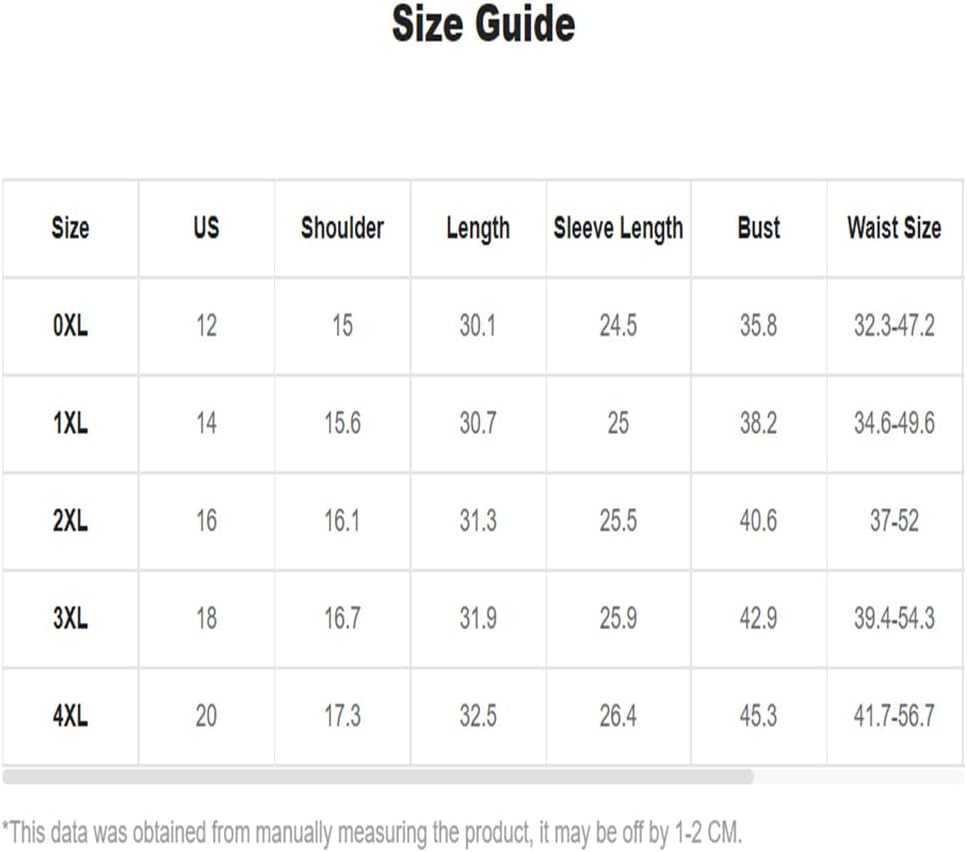The image size is (967, 852).
Task: Select the US size 20 cell
Action: coord(206,716)
